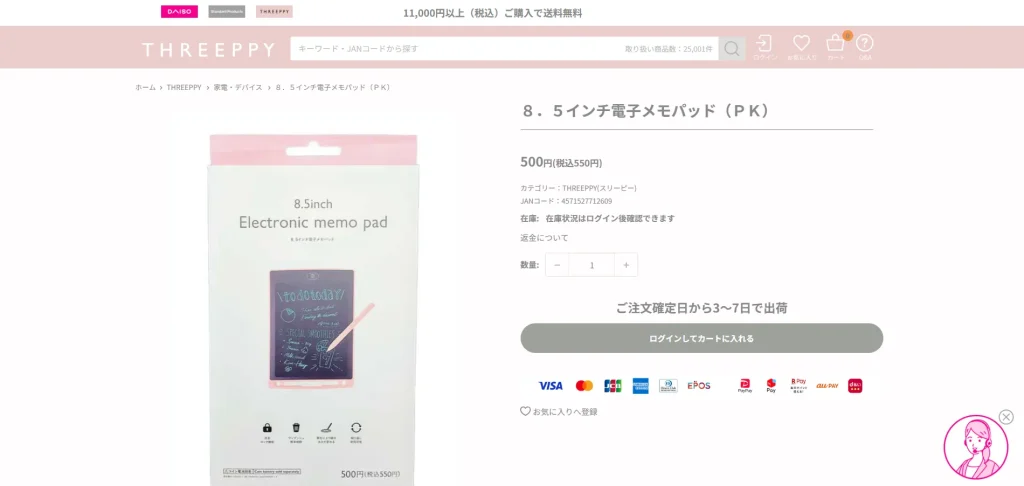Decrease quantity with minus button
This screenshot has height=486, width=1024.
(557, 265)
